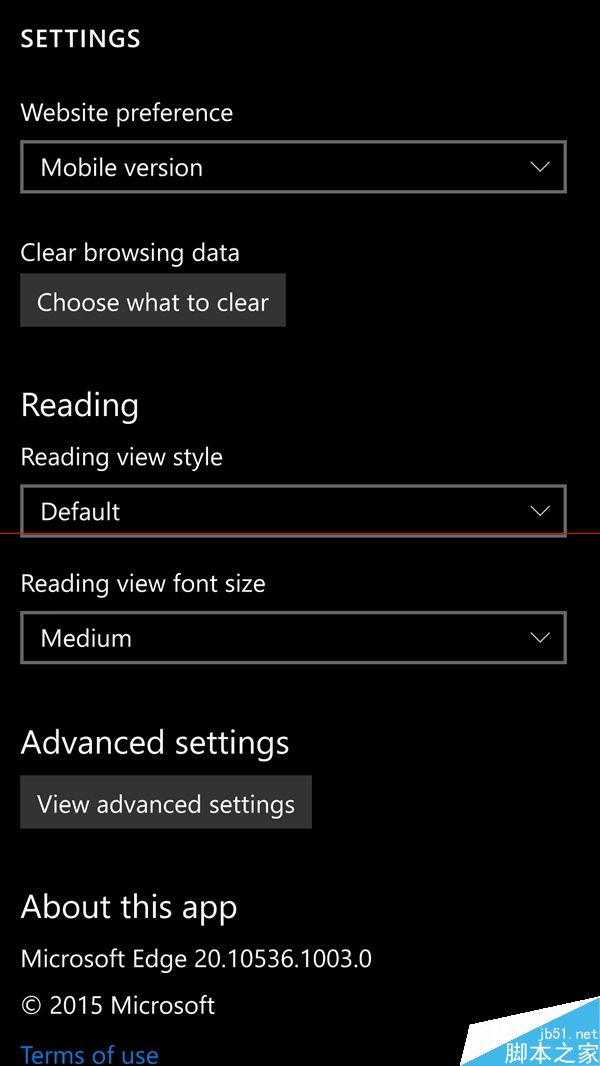Click the About this app heading
Screen dimensions: 600x1066
point(129,908)
